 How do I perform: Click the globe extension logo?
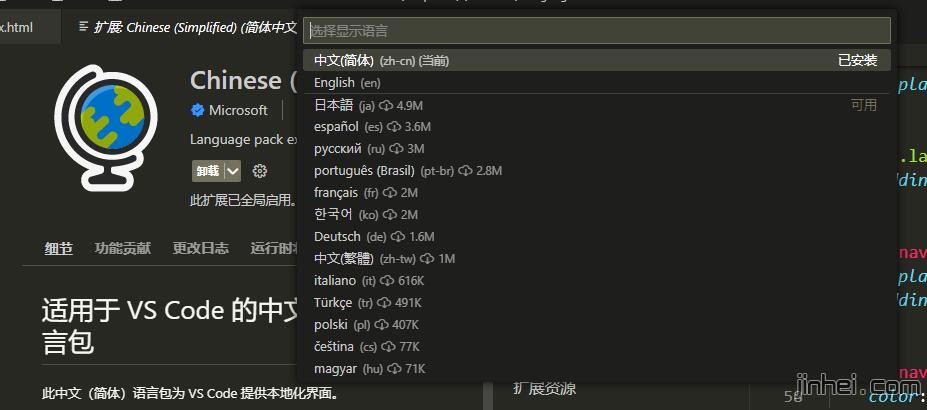106,128
